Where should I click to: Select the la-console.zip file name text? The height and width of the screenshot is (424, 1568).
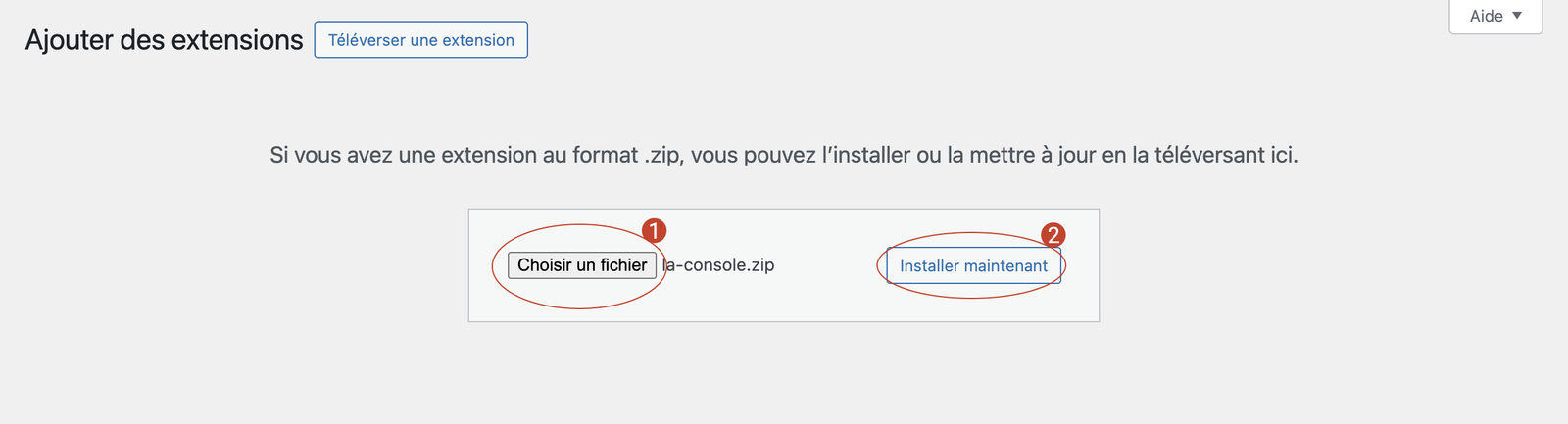pos(719,265)
